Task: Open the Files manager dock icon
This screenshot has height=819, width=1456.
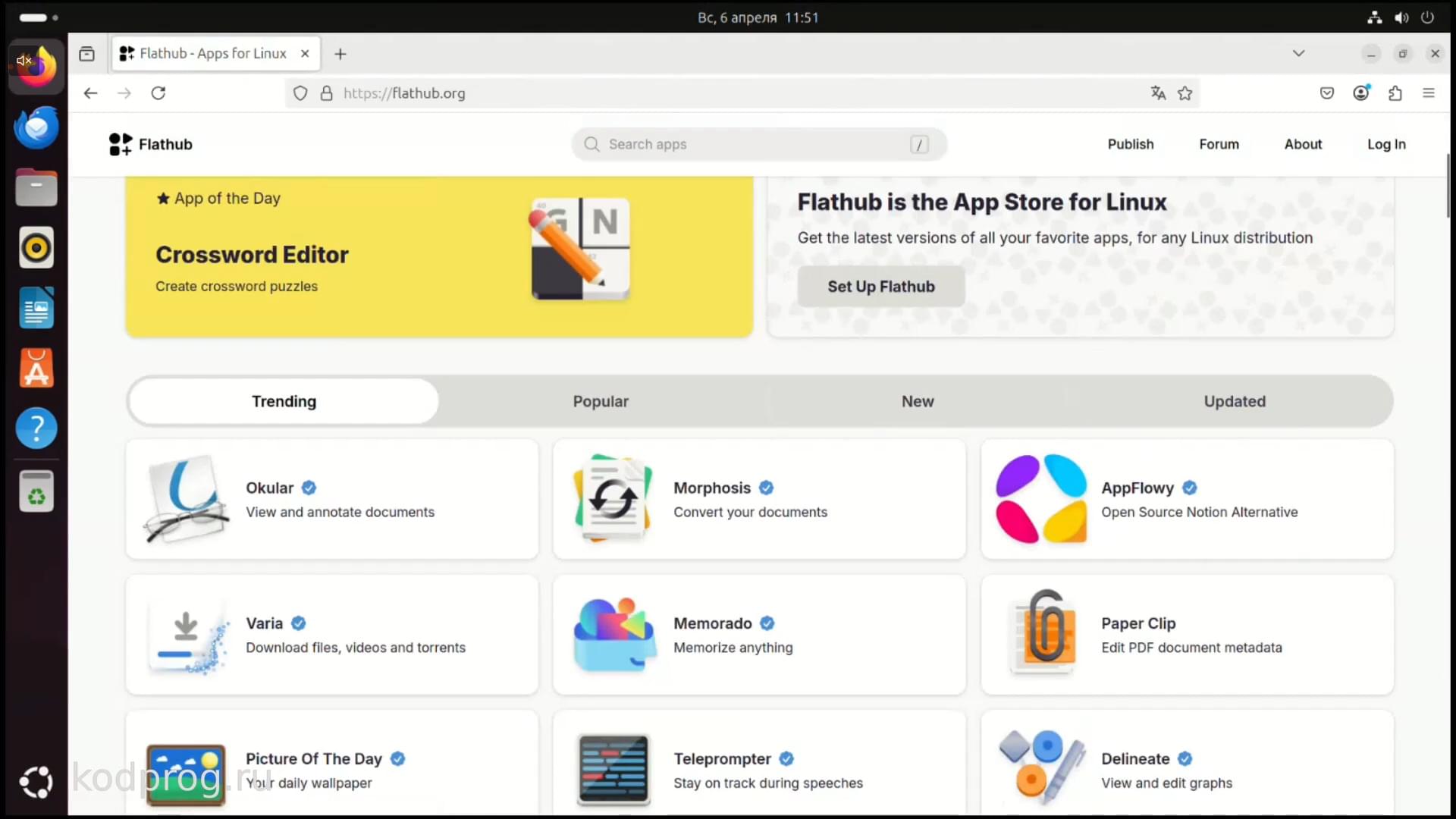Action: click(36, 187)
